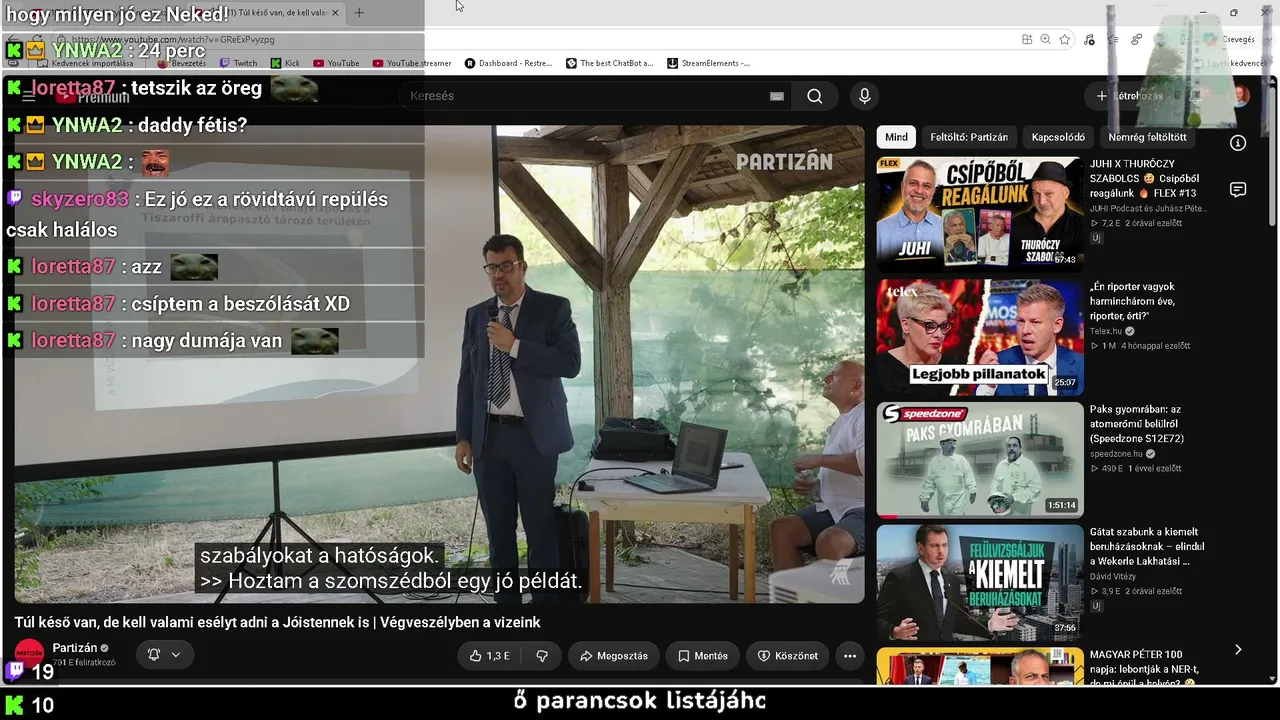Open the Dashboard - Restre... bookmark
Screen dimensions: 1280x720
pyautogui.click(x=508, y=63)
